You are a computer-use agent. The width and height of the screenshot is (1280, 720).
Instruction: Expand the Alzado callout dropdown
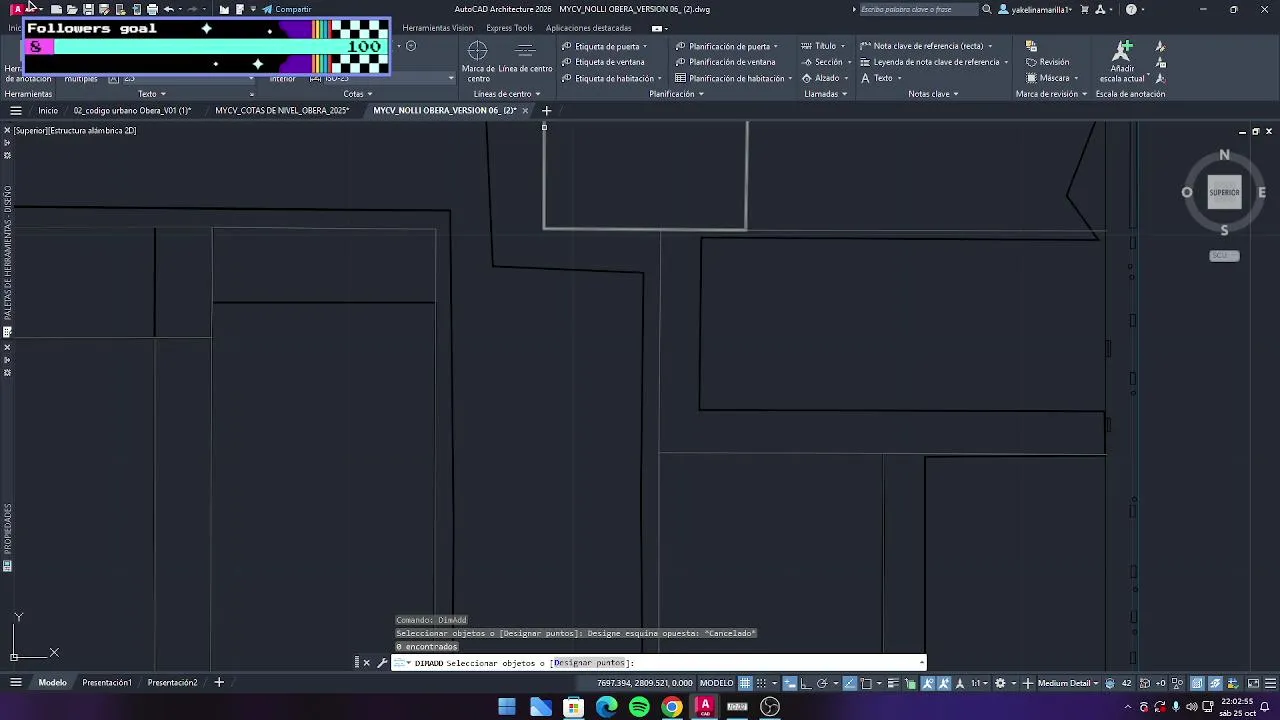tap(847, 78)
